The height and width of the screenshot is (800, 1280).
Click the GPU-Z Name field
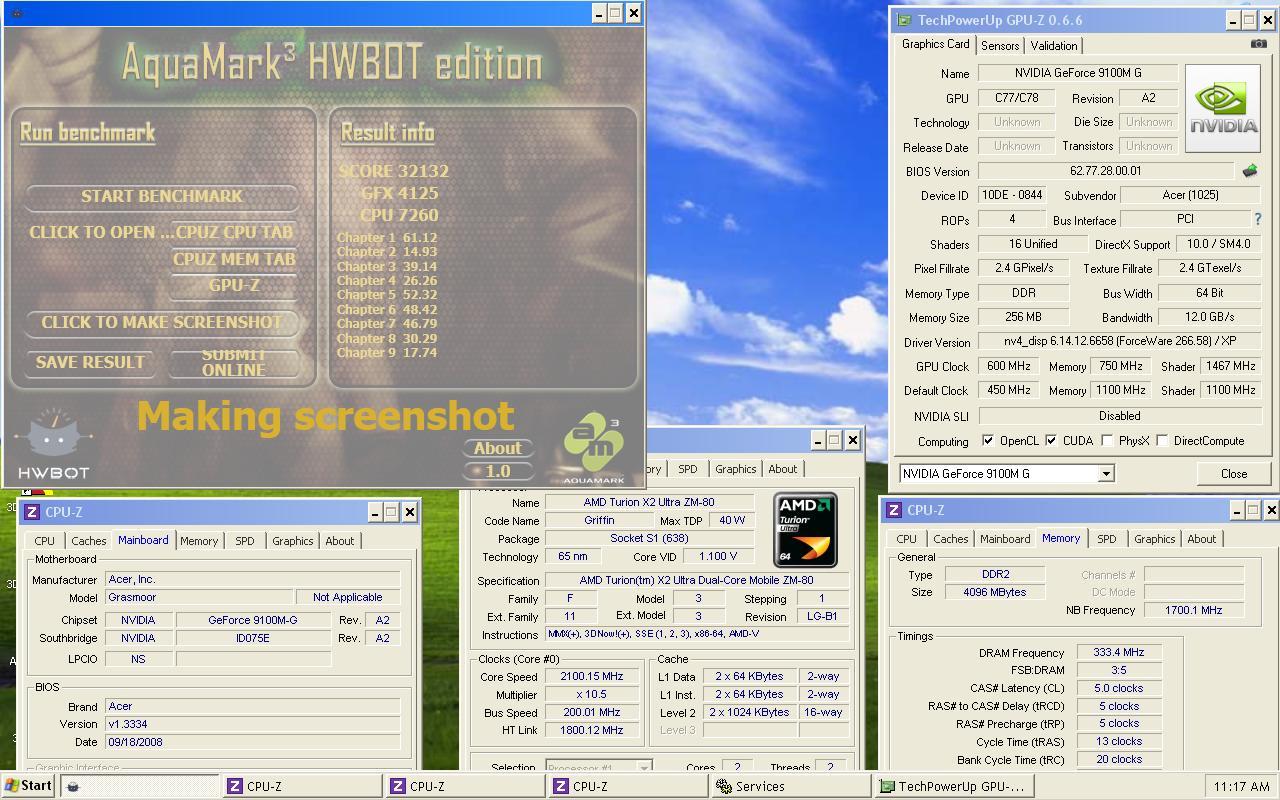click(x=1078, y=73)
